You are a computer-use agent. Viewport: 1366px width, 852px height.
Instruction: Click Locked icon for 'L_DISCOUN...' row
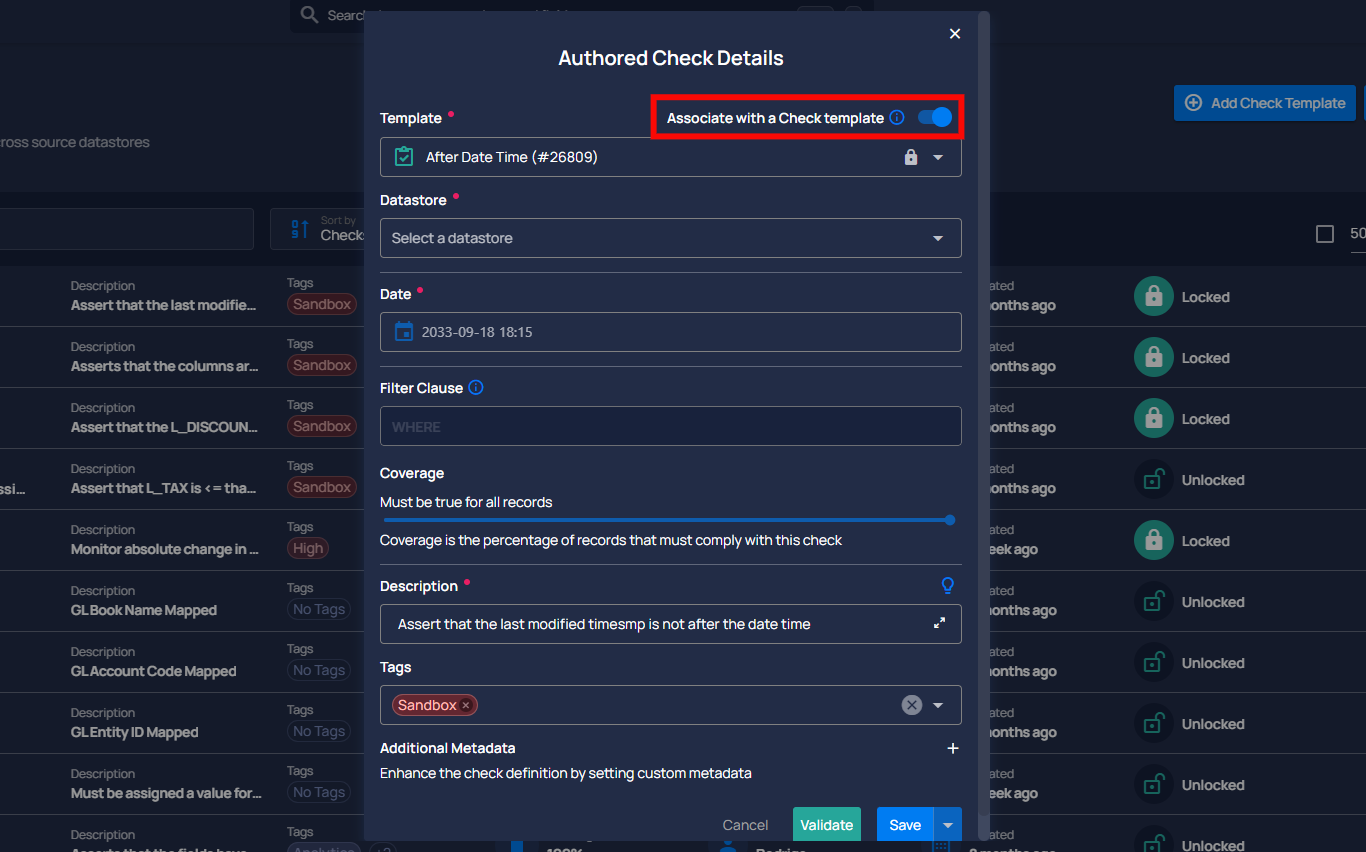pos(1153,419)
